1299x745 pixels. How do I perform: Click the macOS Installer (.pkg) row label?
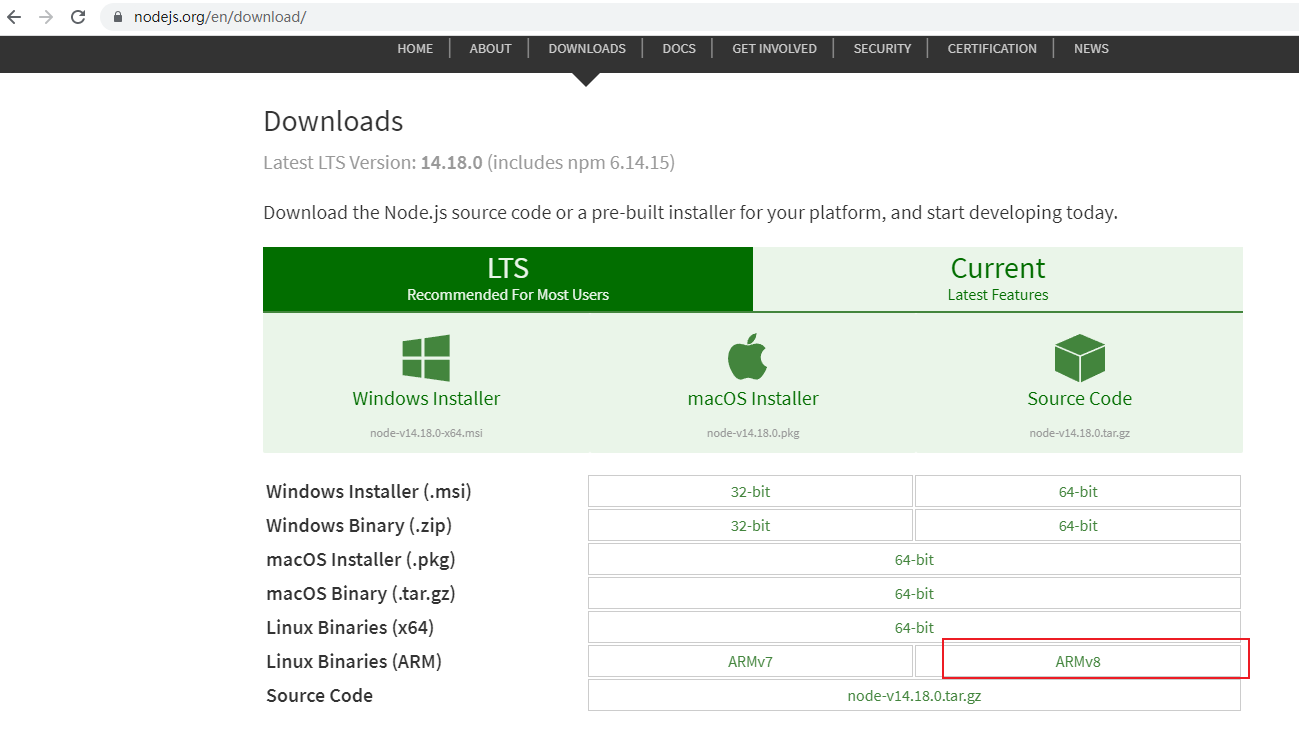tap(361, 559)
